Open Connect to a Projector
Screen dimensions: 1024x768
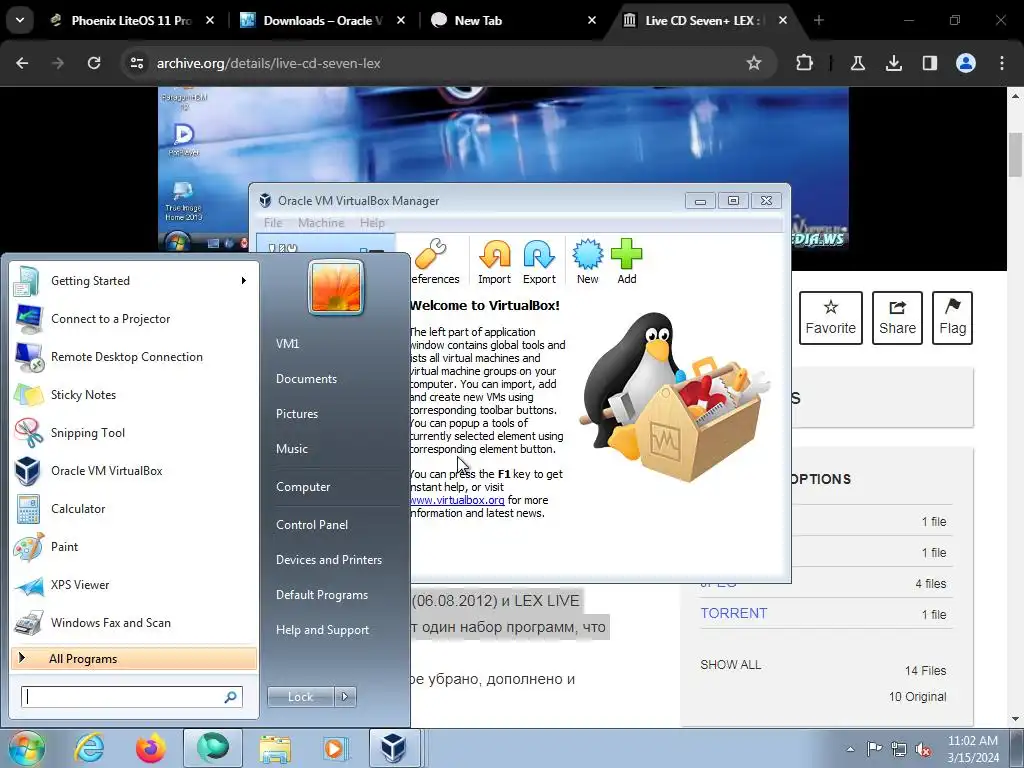coord(110,319)
